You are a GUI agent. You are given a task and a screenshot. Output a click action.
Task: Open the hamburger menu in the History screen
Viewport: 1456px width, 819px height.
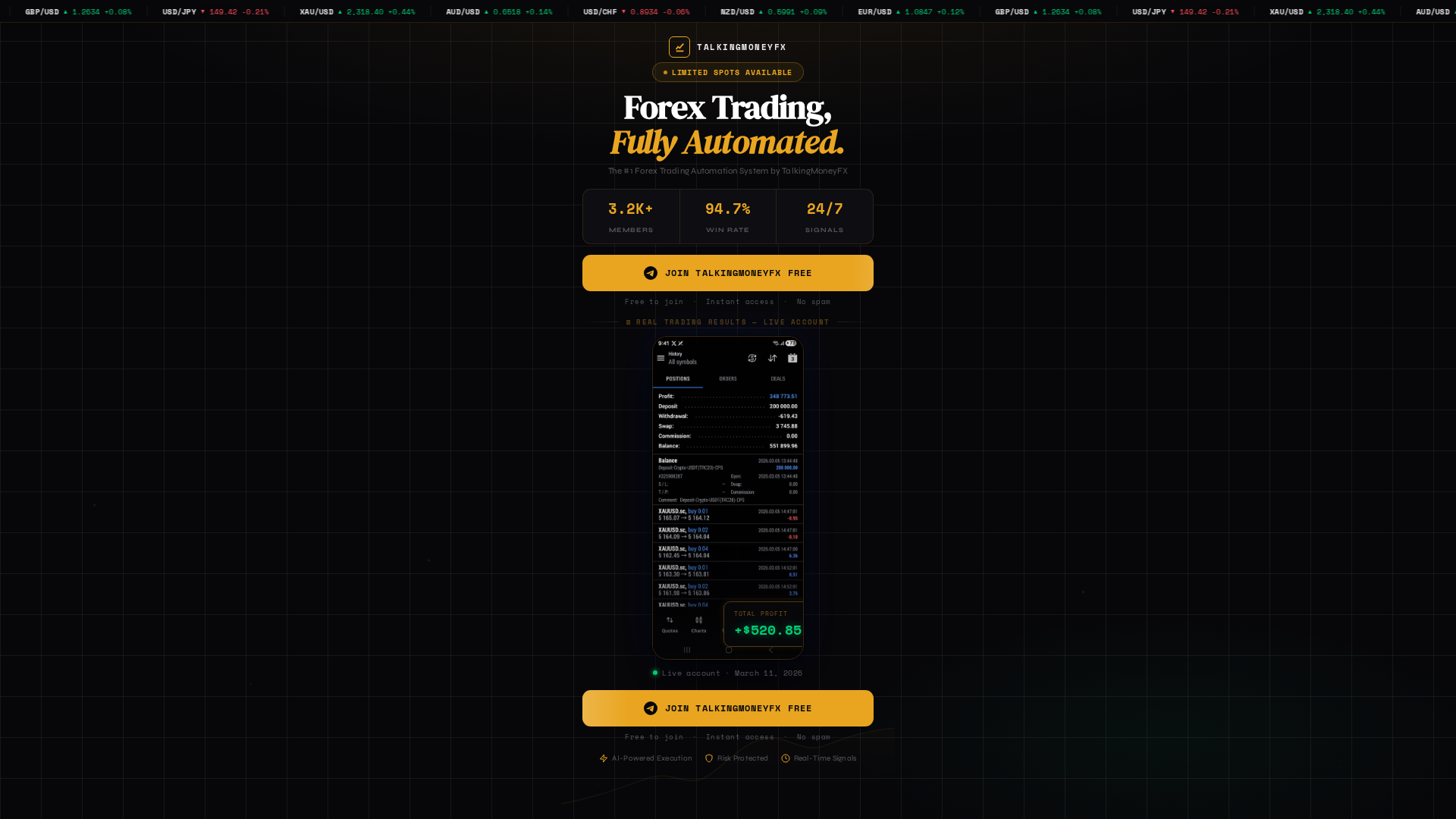pos(660,358)
